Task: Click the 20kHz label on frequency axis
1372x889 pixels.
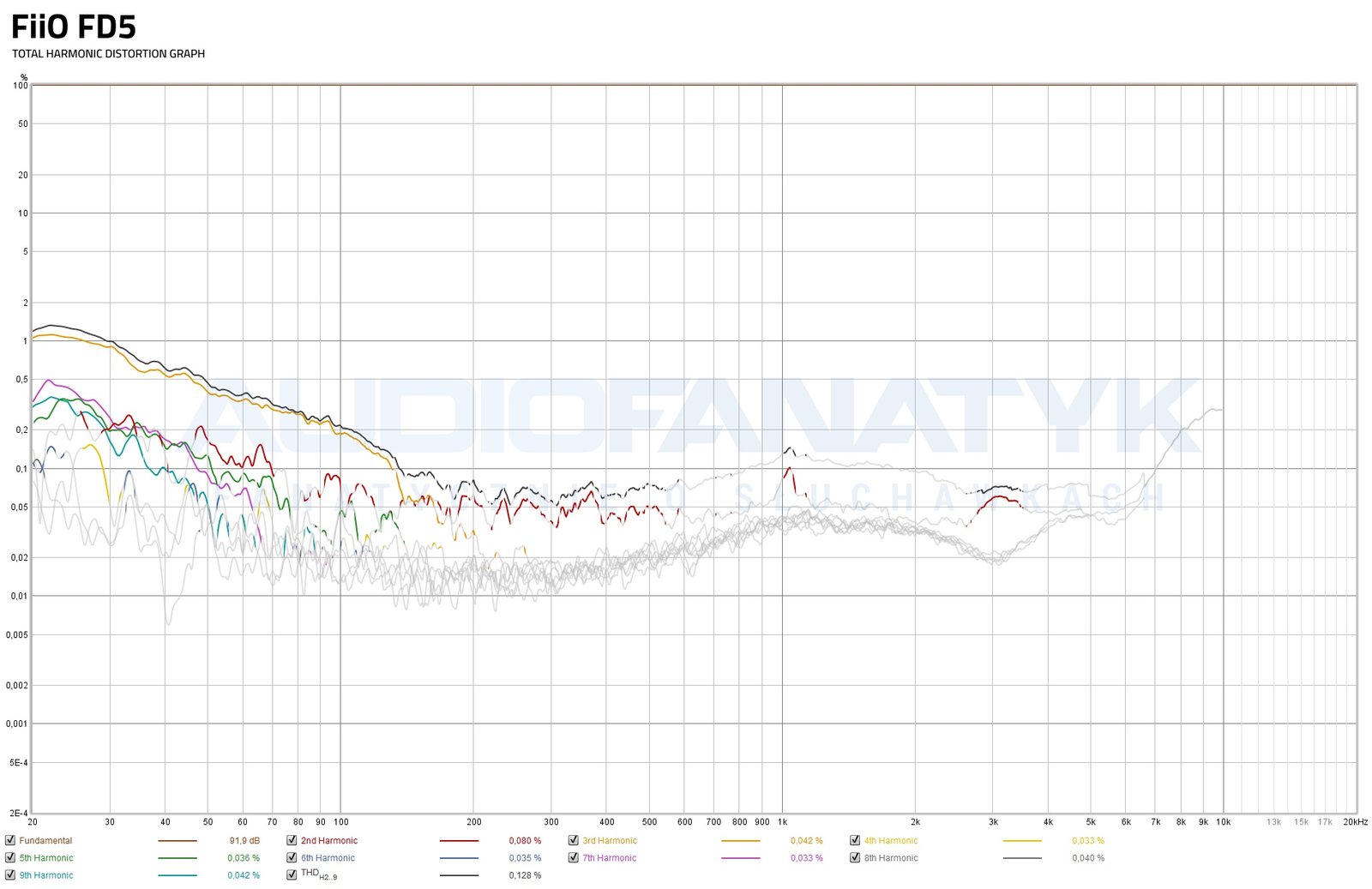Action: pyautogui.click(x=1355, y=822)
